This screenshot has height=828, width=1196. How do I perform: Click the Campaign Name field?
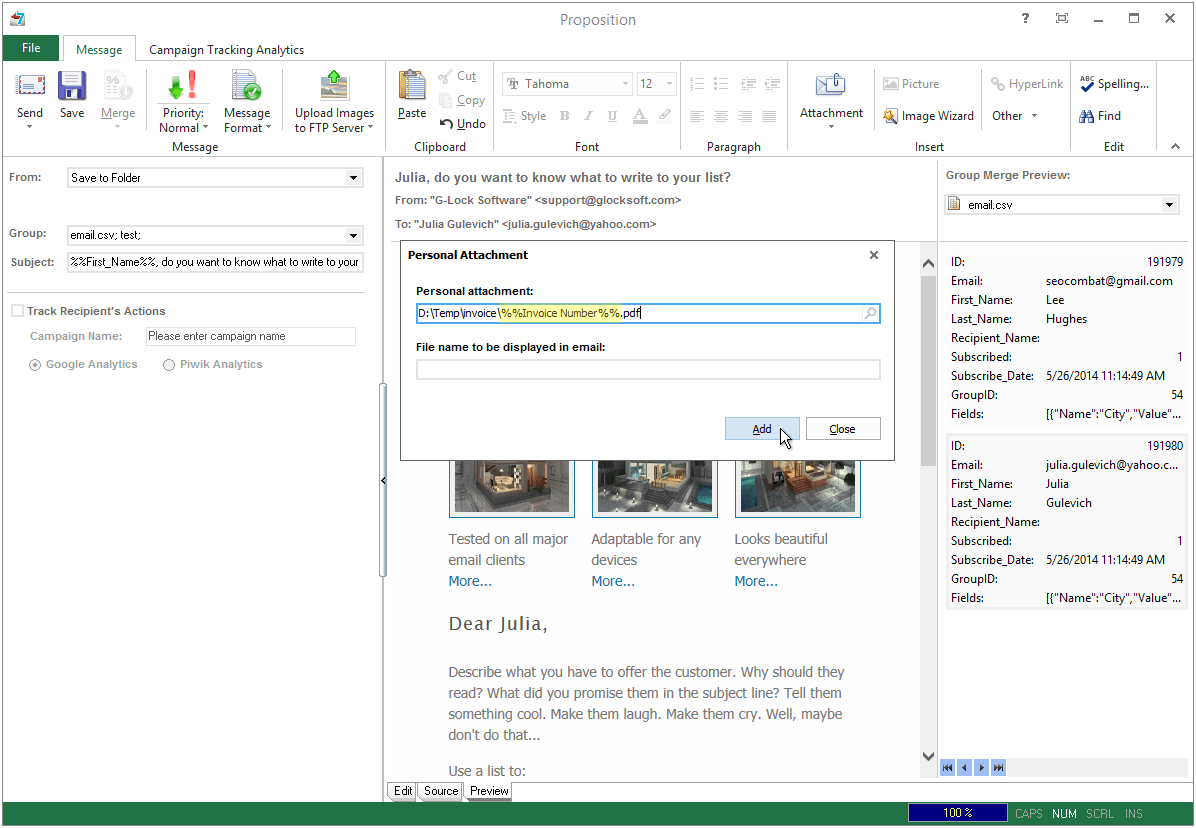pyautogui.click(x=251, y=336)
